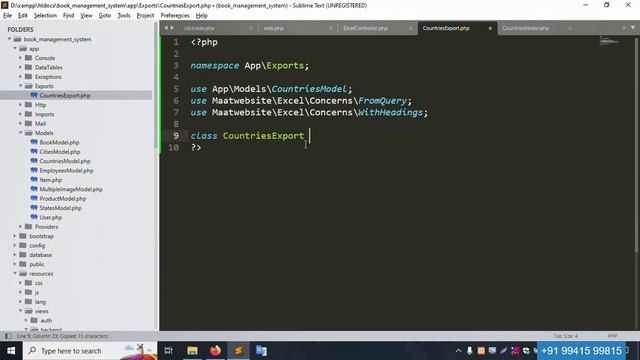Show hidden system tray icons chevron
The height and width of the screenshot is (360, 640).
point(458,351)
